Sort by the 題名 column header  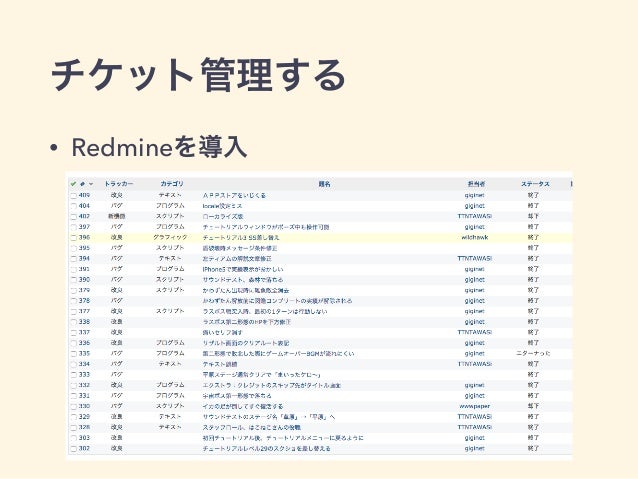pyautogui.click(x=324, y=184)
